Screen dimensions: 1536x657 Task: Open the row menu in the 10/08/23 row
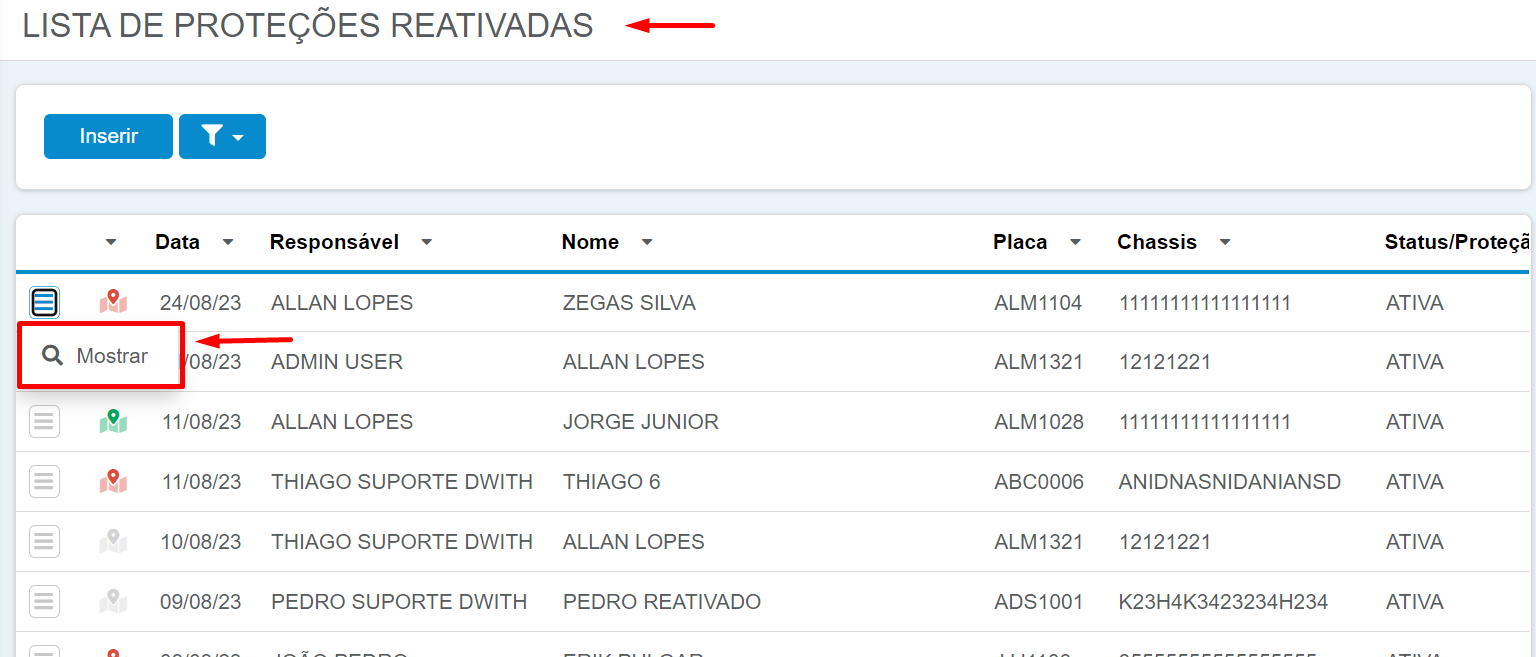click(x=44, y=542)
